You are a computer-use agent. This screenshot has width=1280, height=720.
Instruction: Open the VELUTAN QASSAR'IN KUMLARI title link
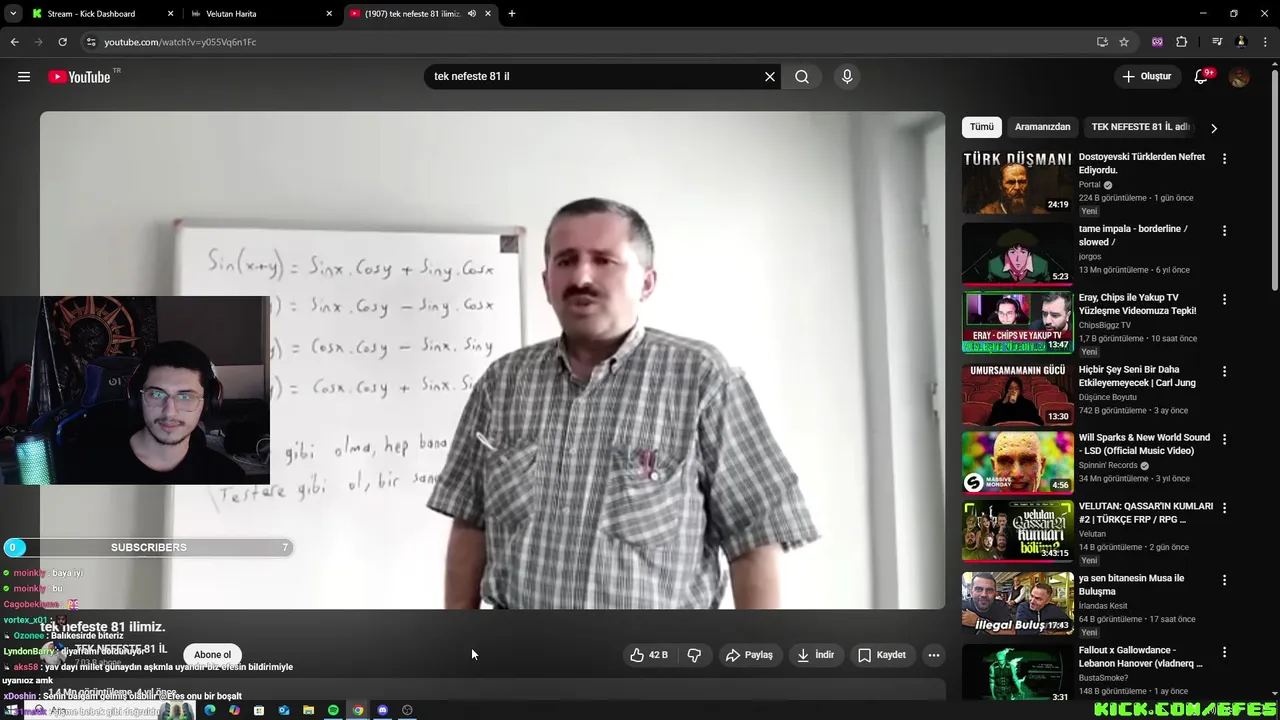(1146, 513)
